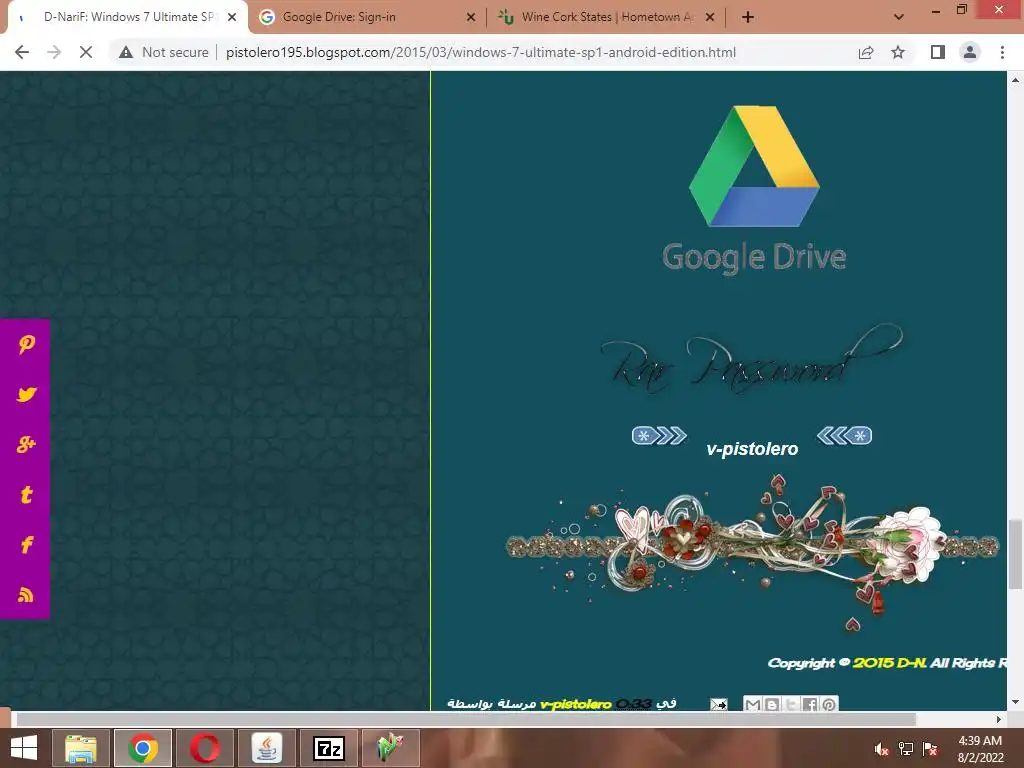The image size is (1024, 768).
Task: Click the Not secure warning icon
Action: [126, 52]
